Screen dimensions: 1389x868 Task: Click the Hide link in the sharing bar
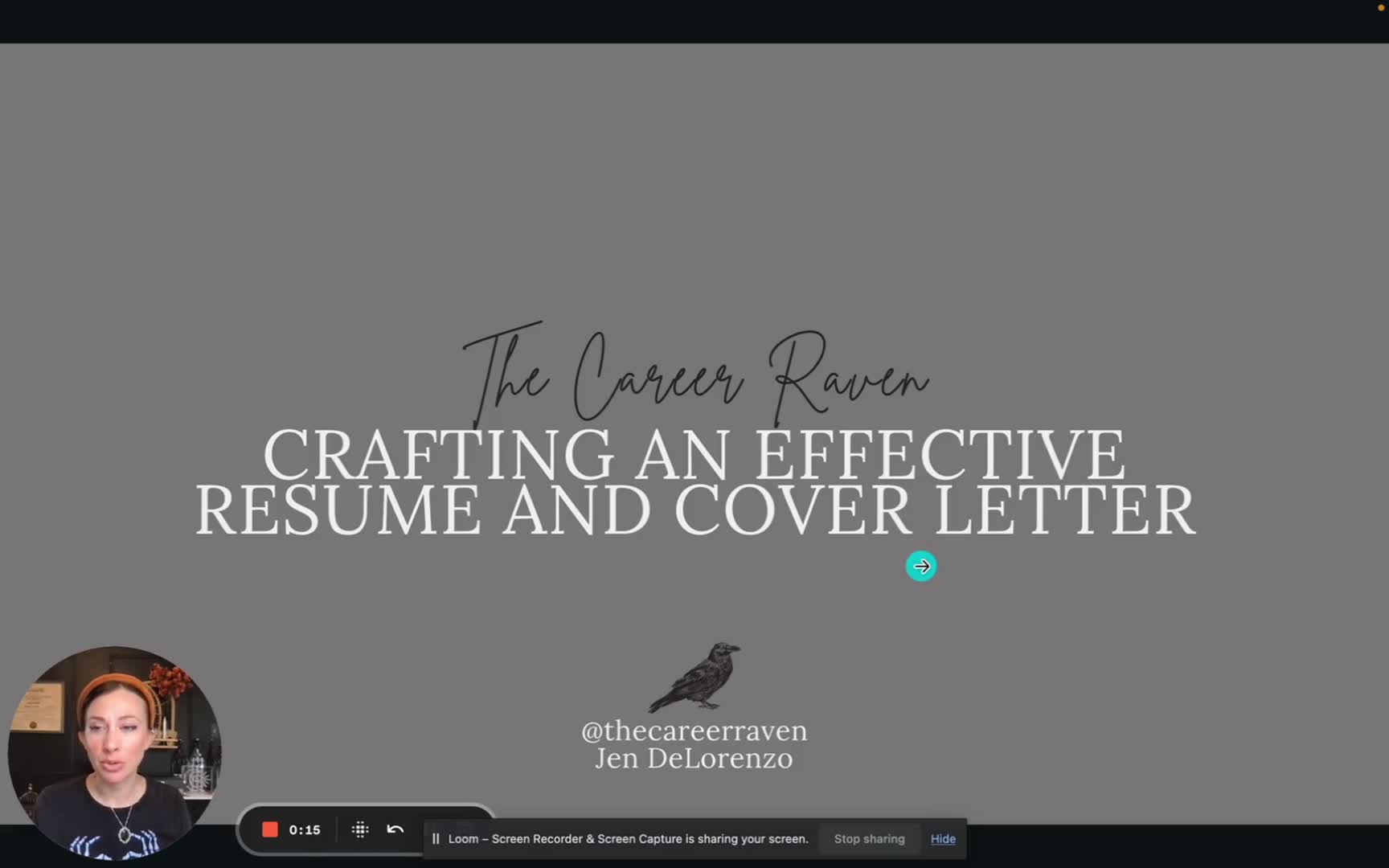pos(943,838)
